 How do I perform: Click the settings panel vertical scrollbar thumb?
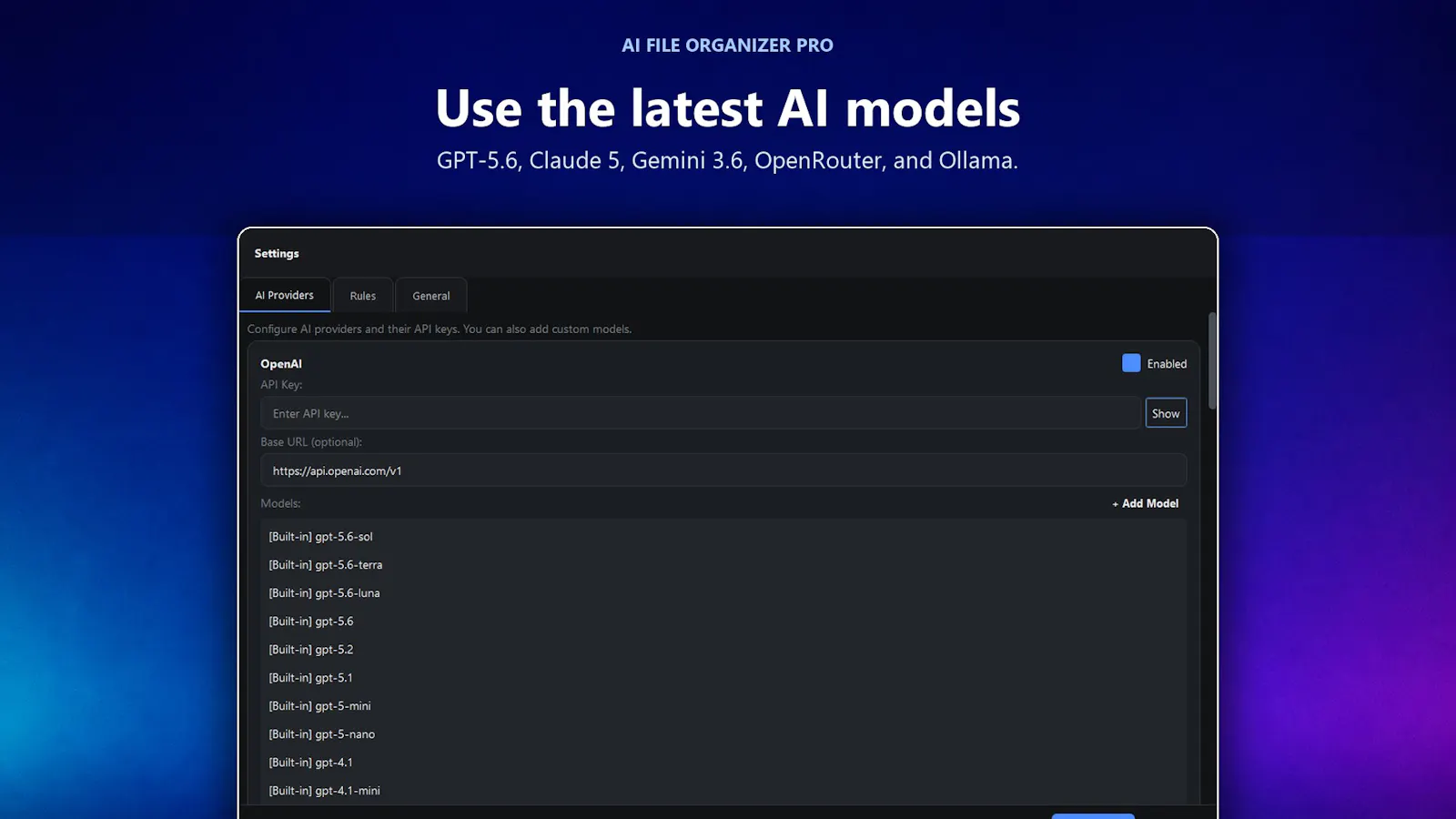click(1212, 360)
